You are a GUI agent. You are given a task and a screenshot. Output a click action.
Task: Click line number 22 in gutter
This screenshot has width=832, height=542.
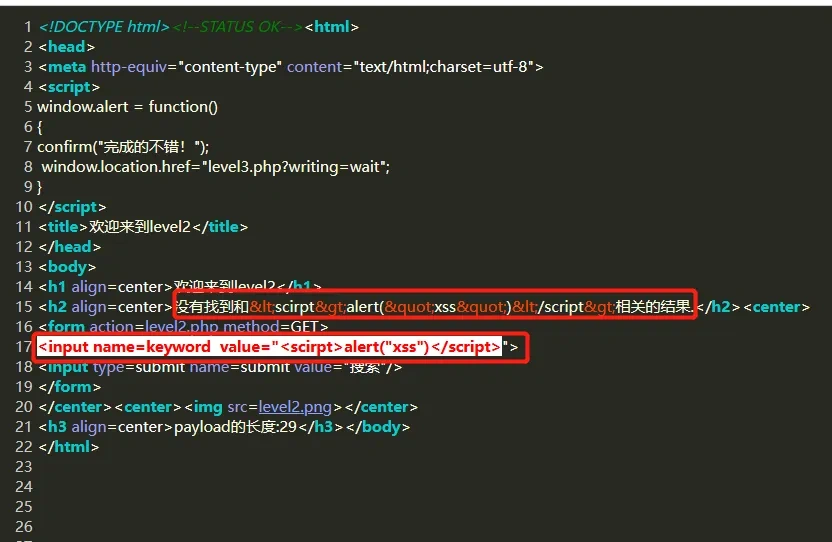click(24, 447)
